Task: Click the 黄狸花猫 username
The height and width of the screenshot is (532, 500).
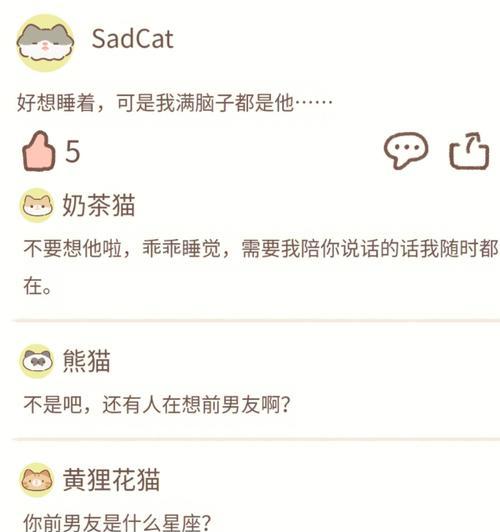Action: click(111, 480)
